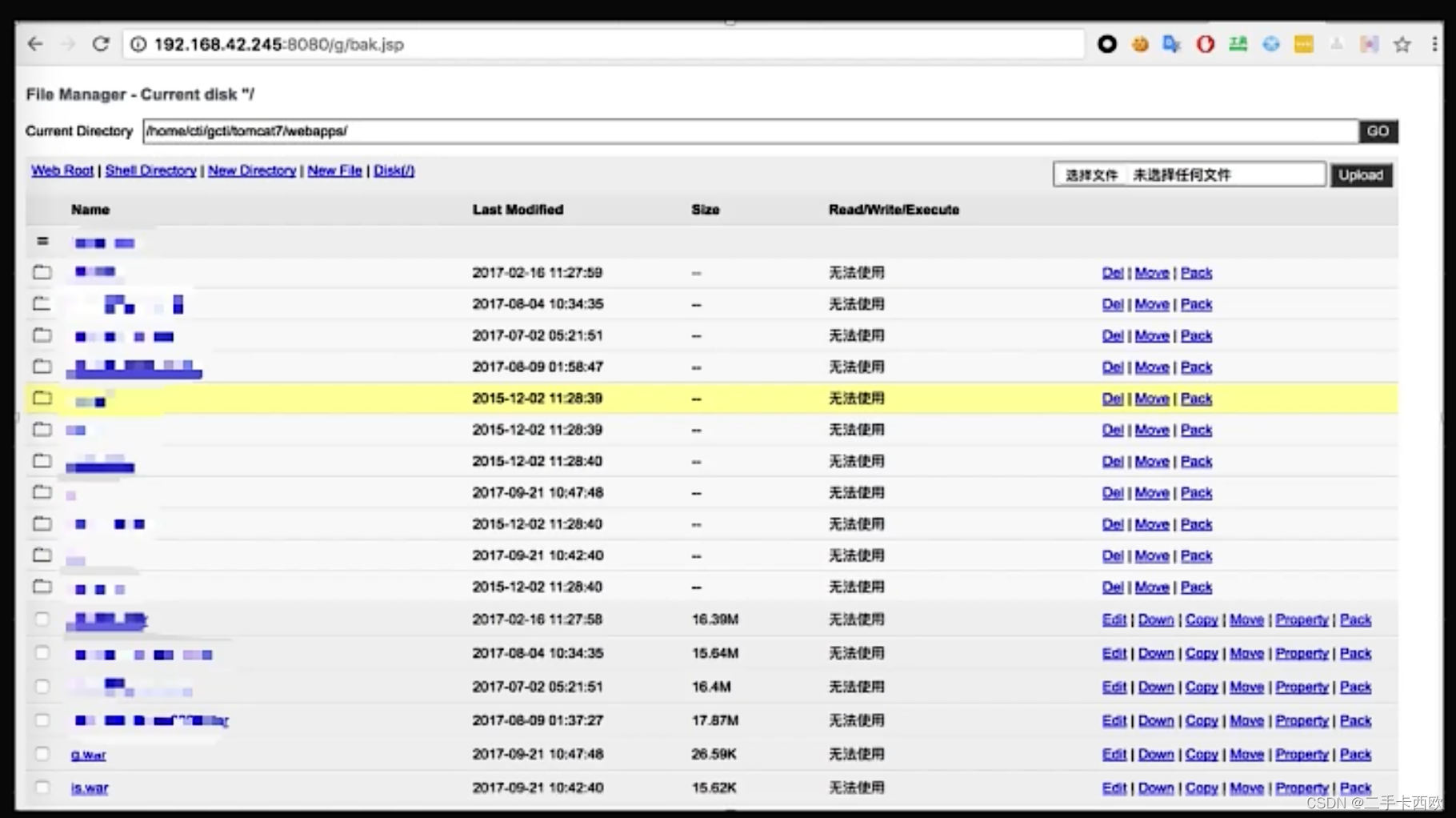Tick the checkbox next to js.war
Viewport: 1456px width, 818px height.
pos(42,788)
